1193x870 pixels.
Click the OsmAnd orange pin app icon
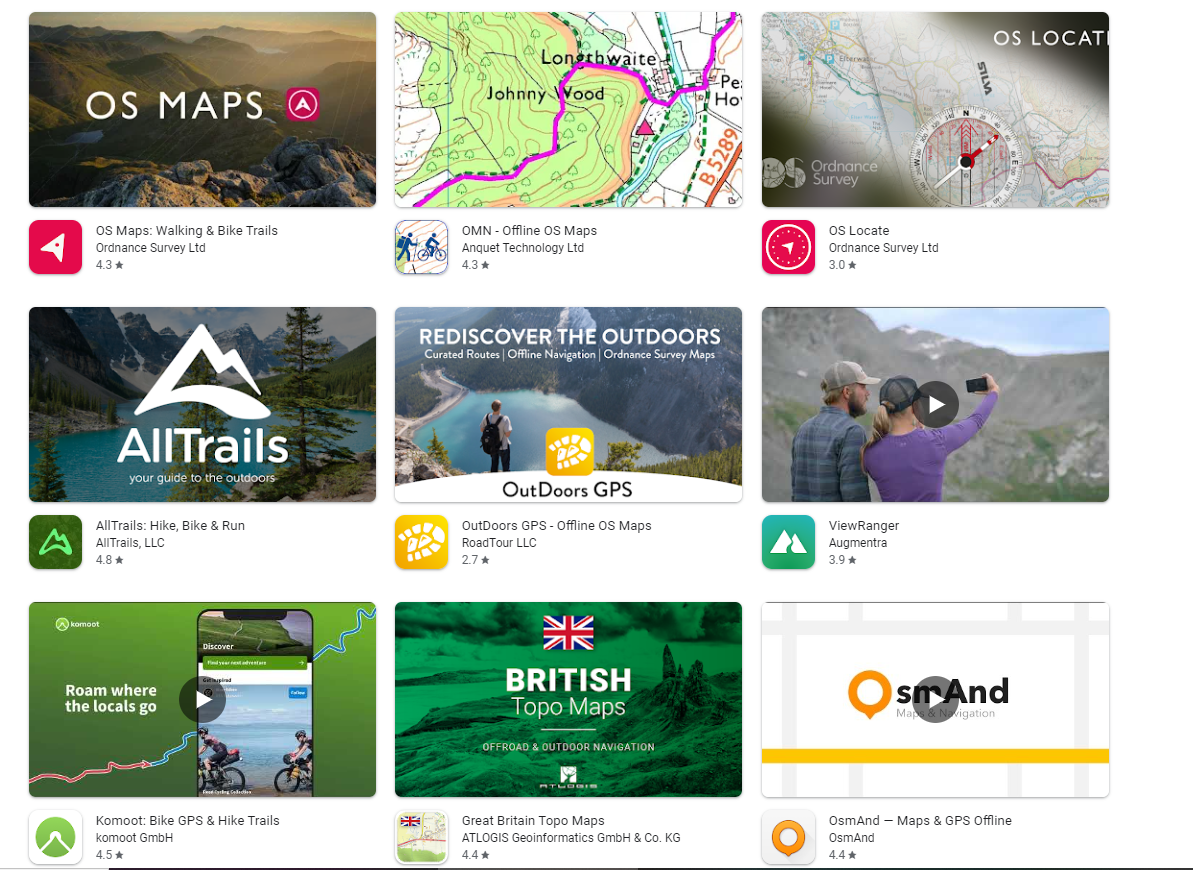(x=788, y=837)
